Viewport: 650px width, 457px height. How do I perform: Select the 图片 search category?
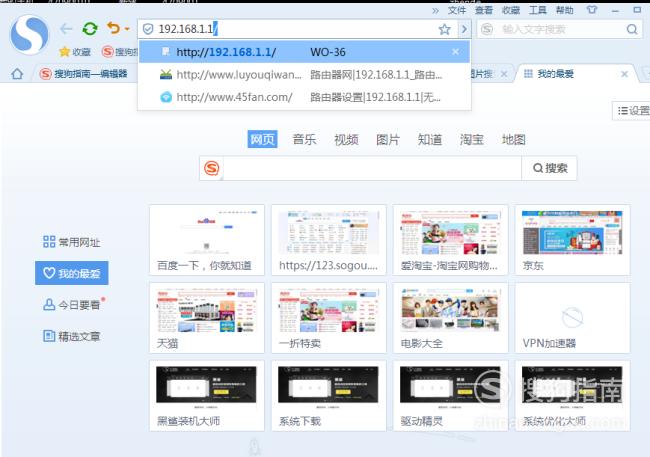pyautogui.click(x=388, y=139)
